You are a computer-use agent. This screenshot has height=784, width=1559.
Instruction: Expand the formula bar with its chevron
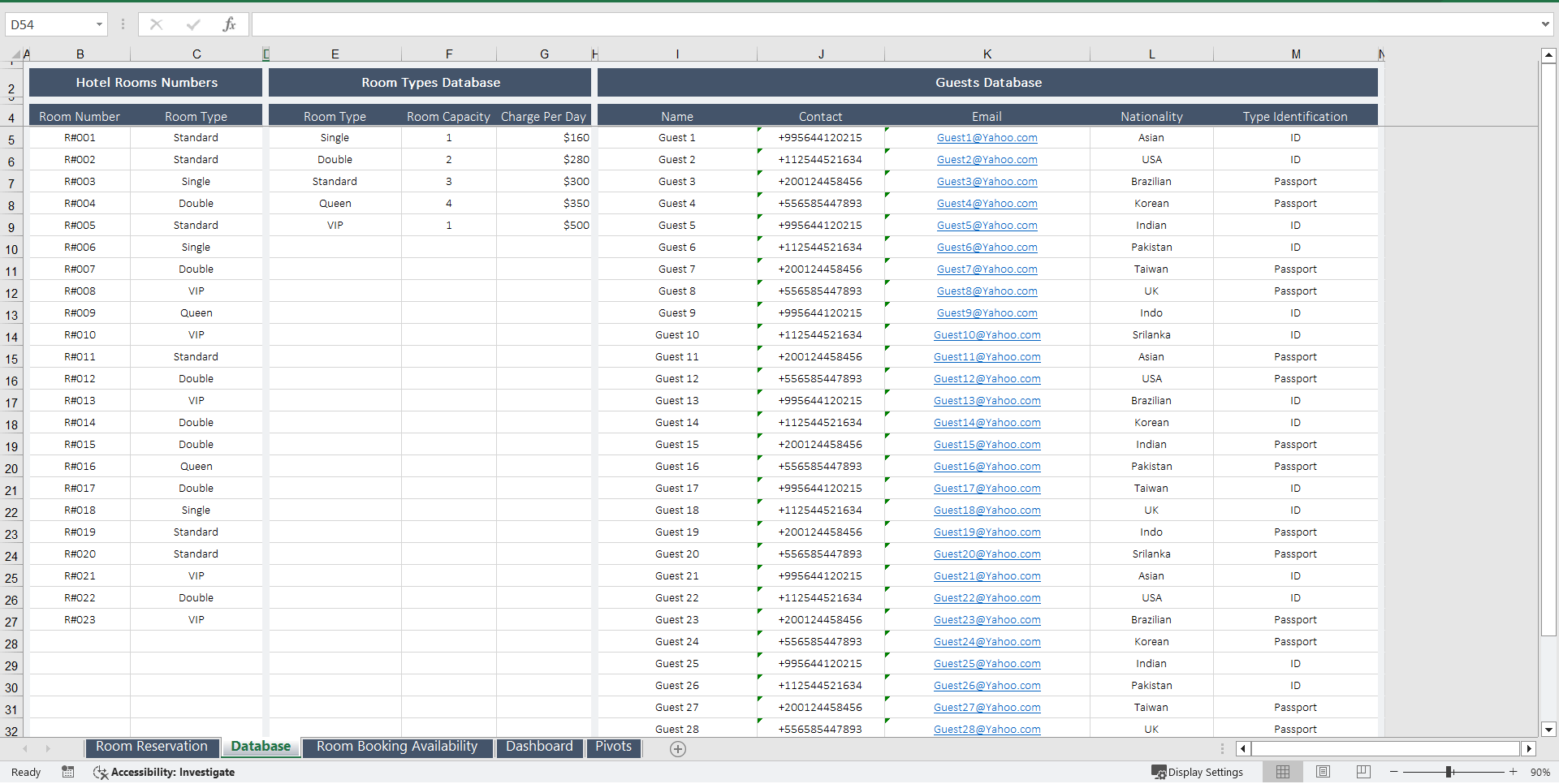(x=1545, y=24)
